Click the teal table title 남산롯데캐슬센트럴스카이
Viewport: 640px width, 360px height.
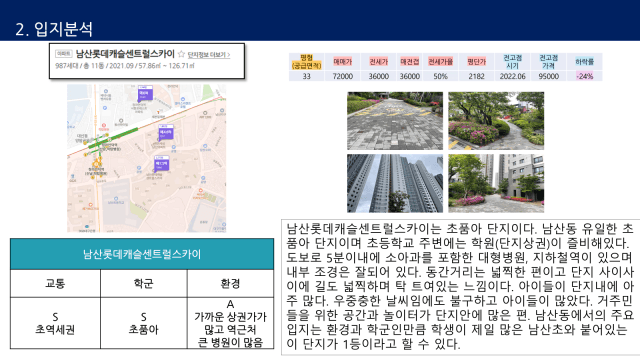pos(142,254)
